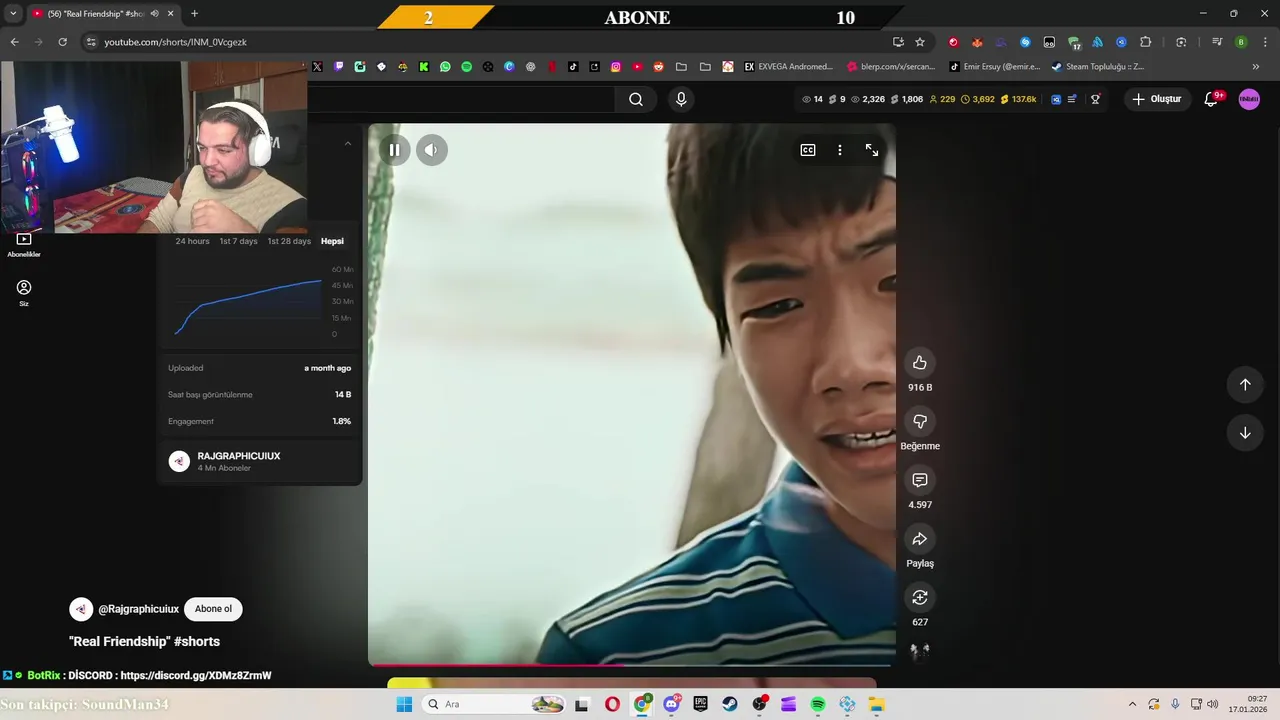Show hidden system tray icons

[1132, 704]
